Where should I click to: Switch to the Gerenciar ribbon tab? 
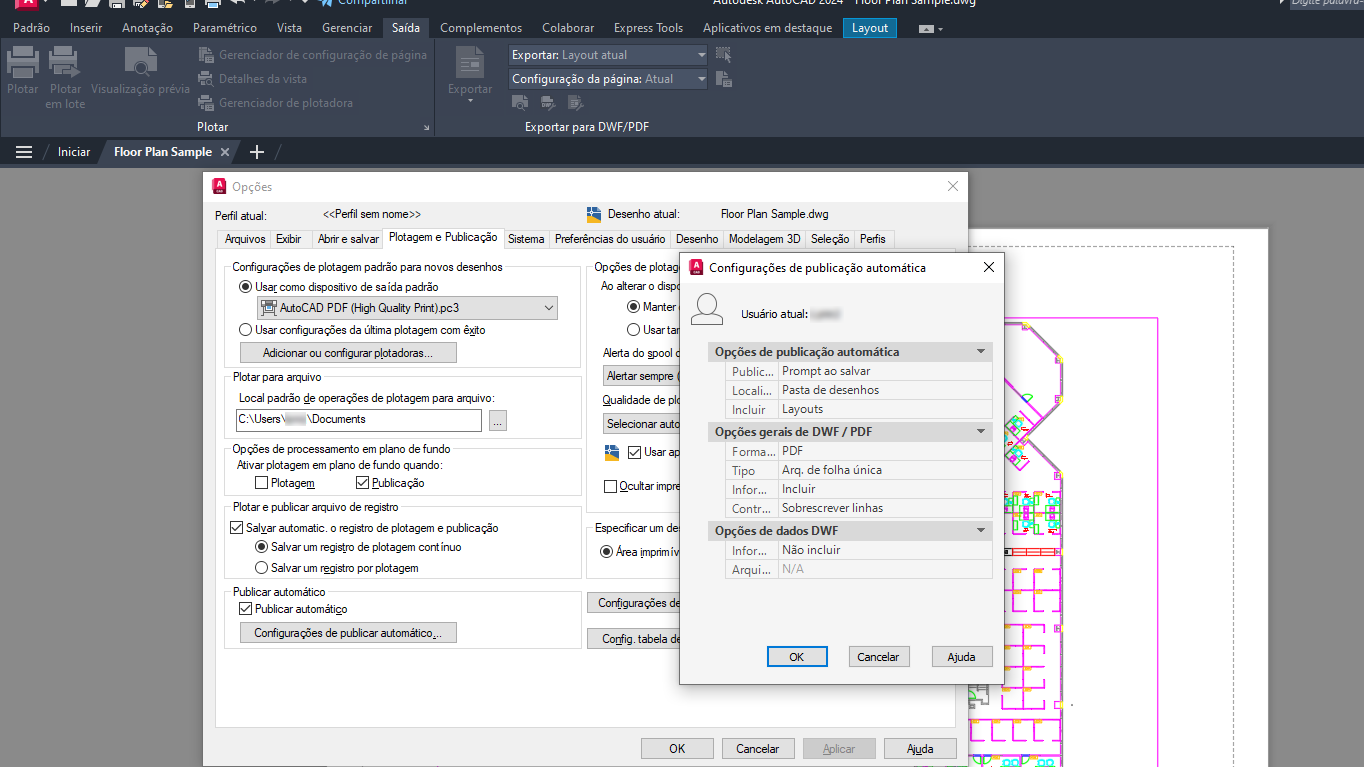click(347, 28)
